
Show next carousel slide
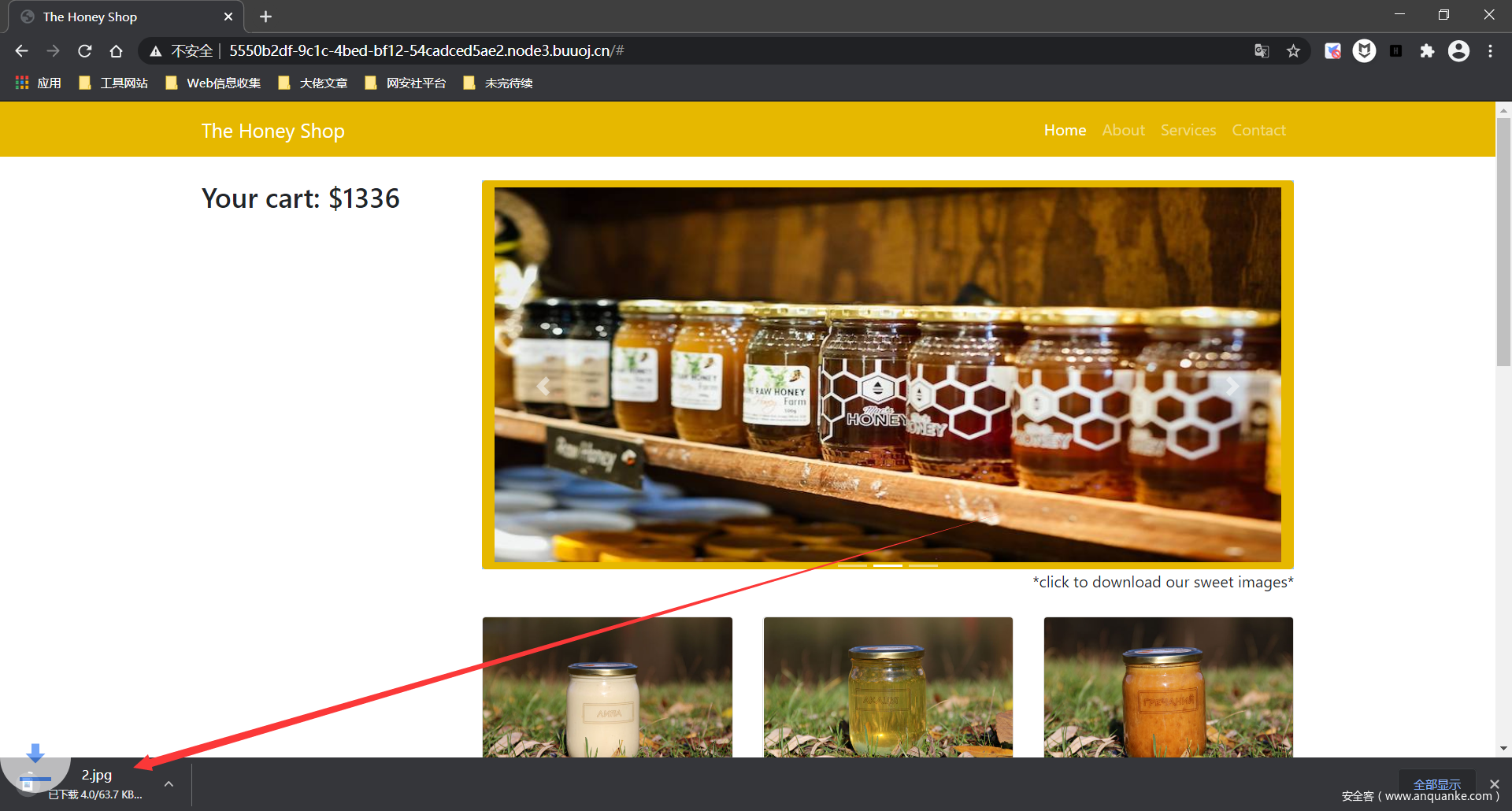click(1232, 386)
